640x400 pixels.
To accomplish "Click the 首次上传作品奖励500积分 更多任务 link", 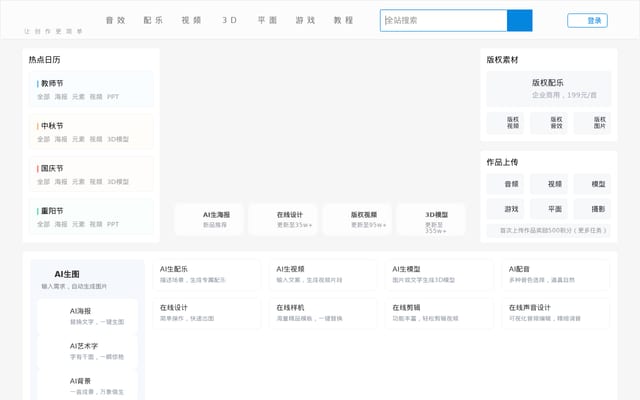I will pos(549,230).
